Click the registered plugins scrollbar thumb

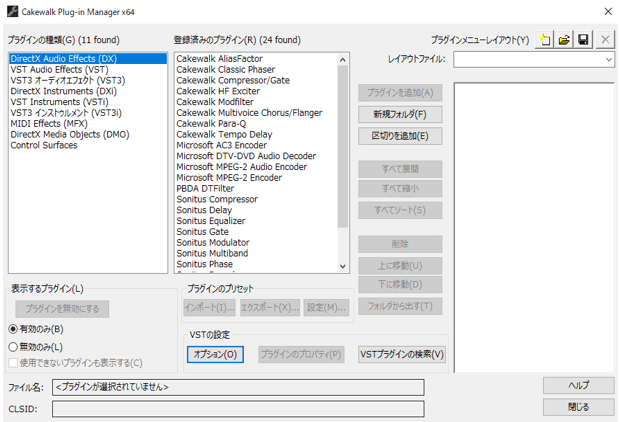tap(342, 146)
